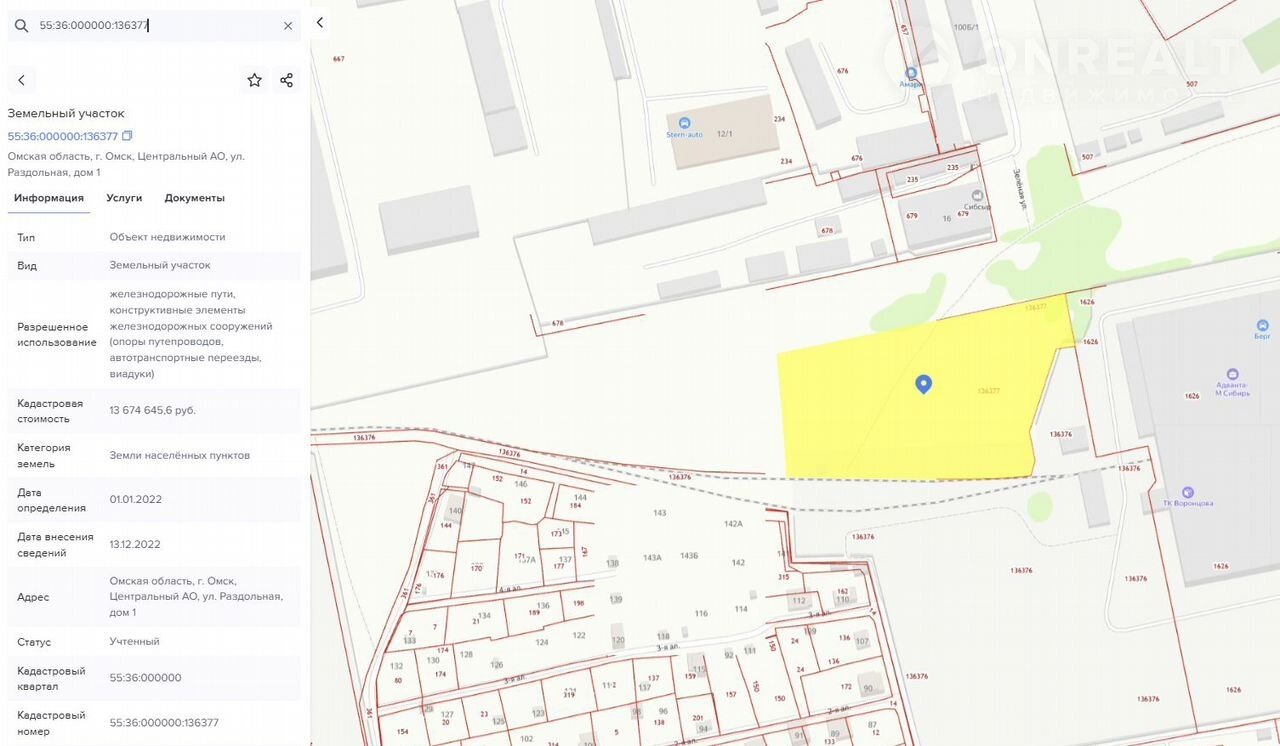The image size is (1280, 746).
Task: Click the Амаркорд marker icon on the map
Action: (x=911, y=74)
